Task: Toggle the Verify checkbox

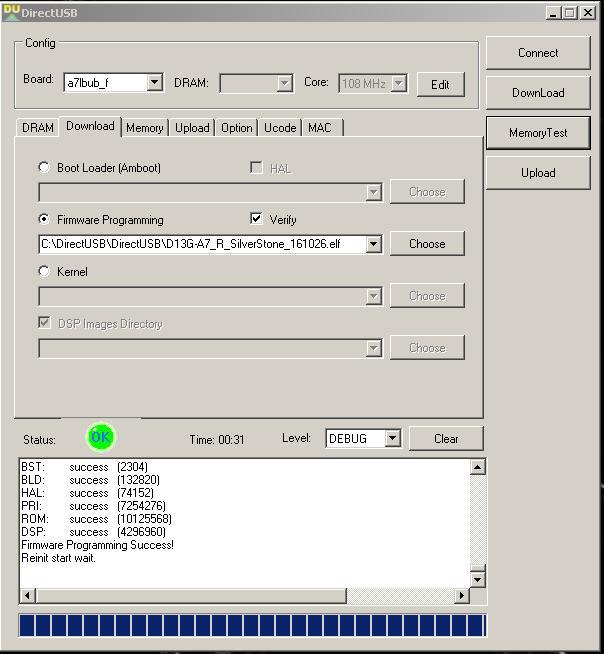Action: tap(256, 219)
